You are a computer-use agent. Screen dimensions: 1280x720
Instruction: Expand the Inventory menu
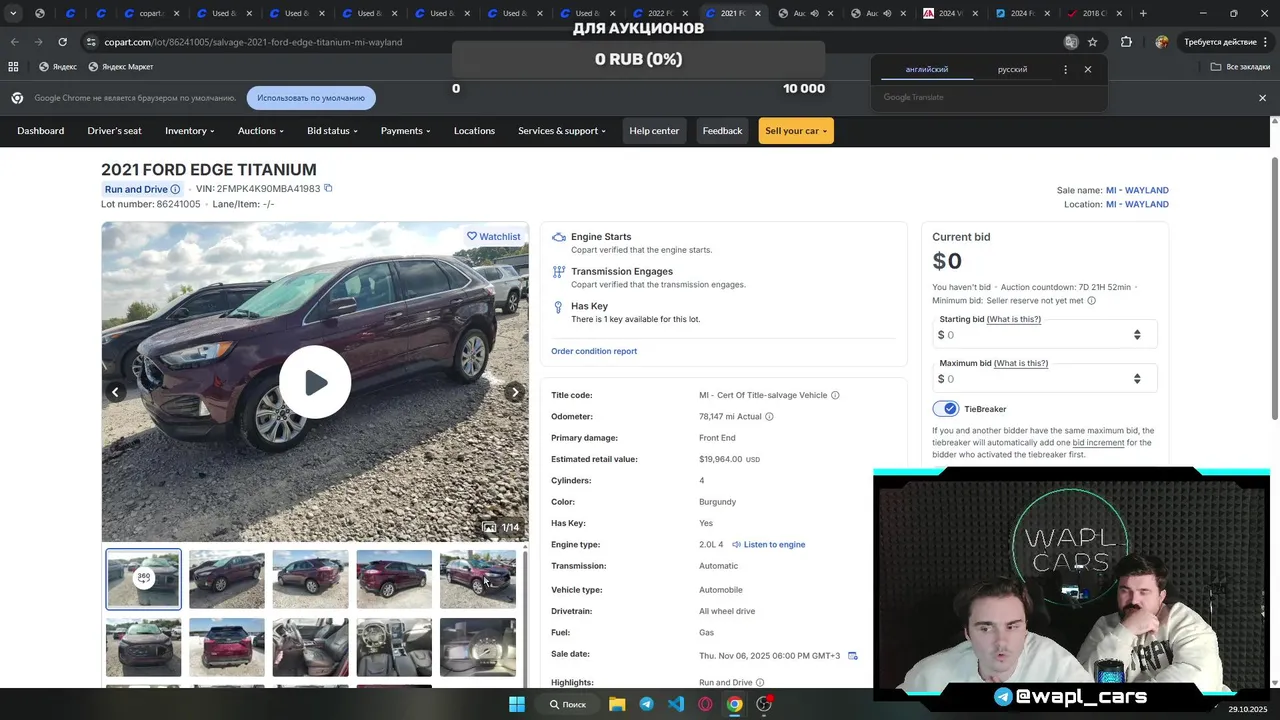point(189,131)
